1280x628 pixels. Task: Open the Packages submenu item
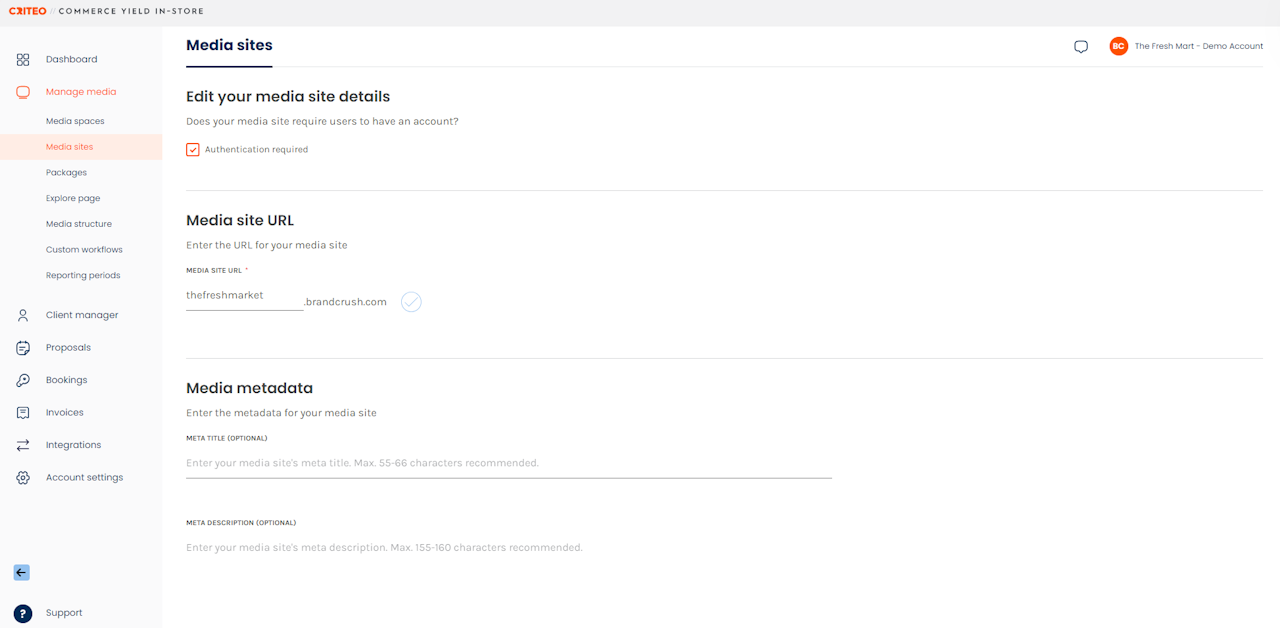point(66,173)
